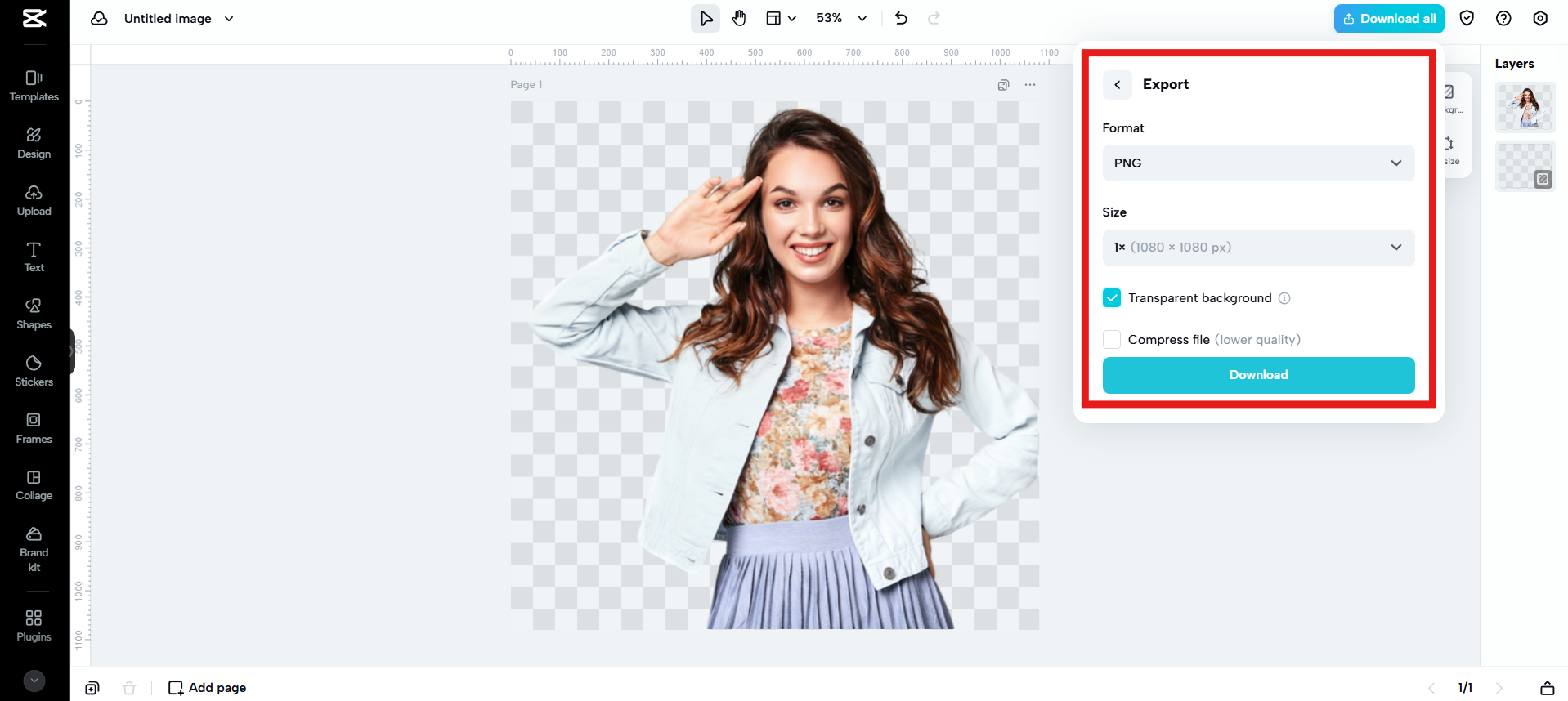Open the PNG format dropdown

[1257, 163]
